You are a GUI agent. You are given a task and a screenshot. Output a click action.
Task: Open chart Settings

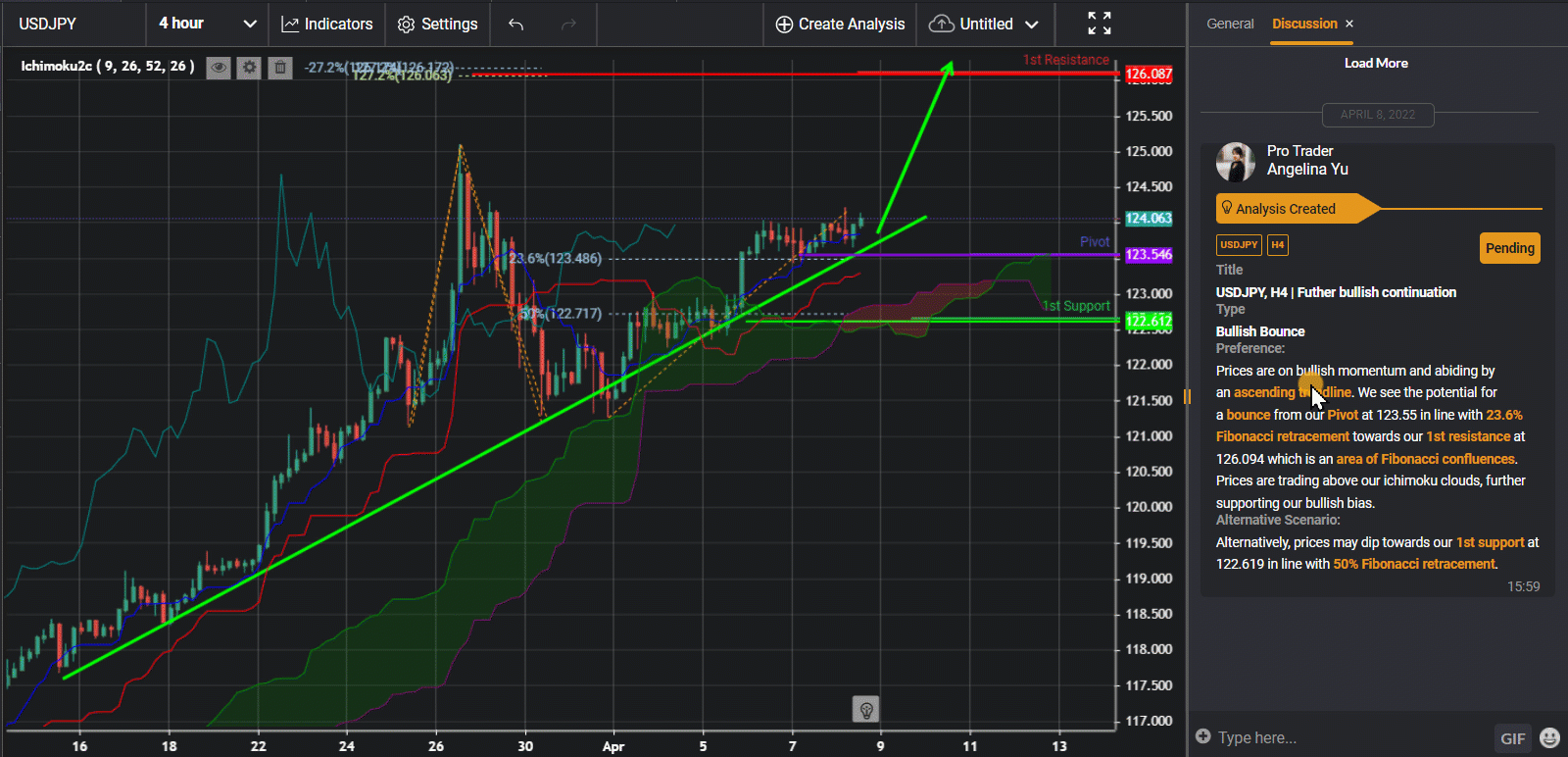tap(438, 24)
